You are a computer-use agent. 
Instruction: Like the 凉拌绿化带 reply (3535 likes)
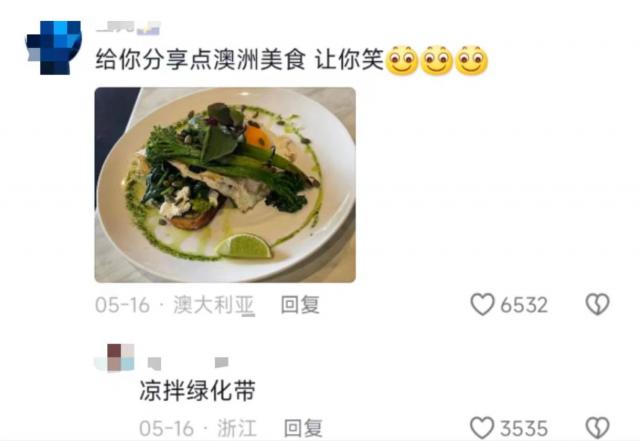[x=482, y=428]
